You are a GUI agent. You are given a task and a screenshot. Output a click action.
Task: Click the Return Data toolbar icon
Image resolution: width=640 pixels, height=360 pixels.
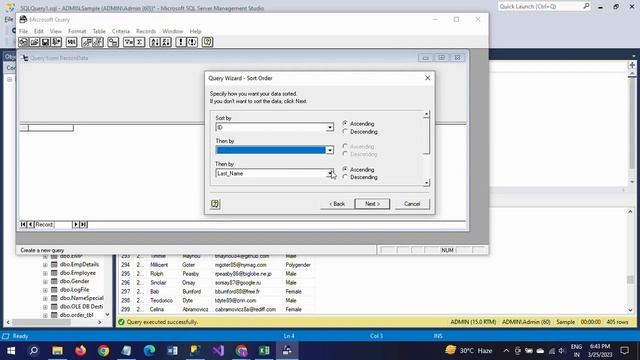pyautogui.click(x=56, y=42)
